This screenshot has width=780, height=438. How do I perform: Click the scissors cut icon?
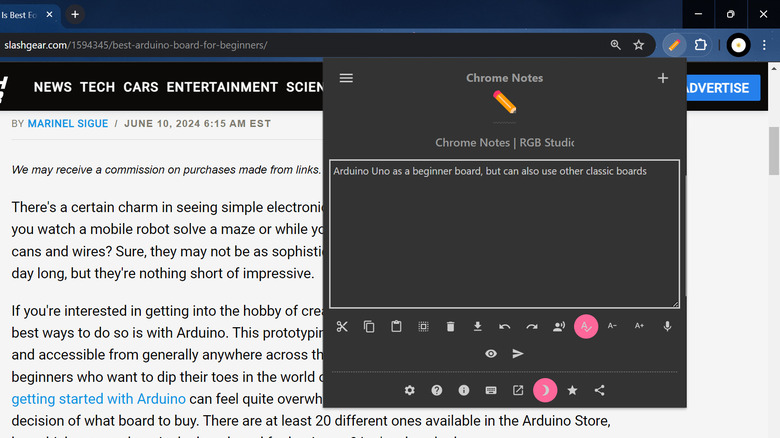point(342,326)
